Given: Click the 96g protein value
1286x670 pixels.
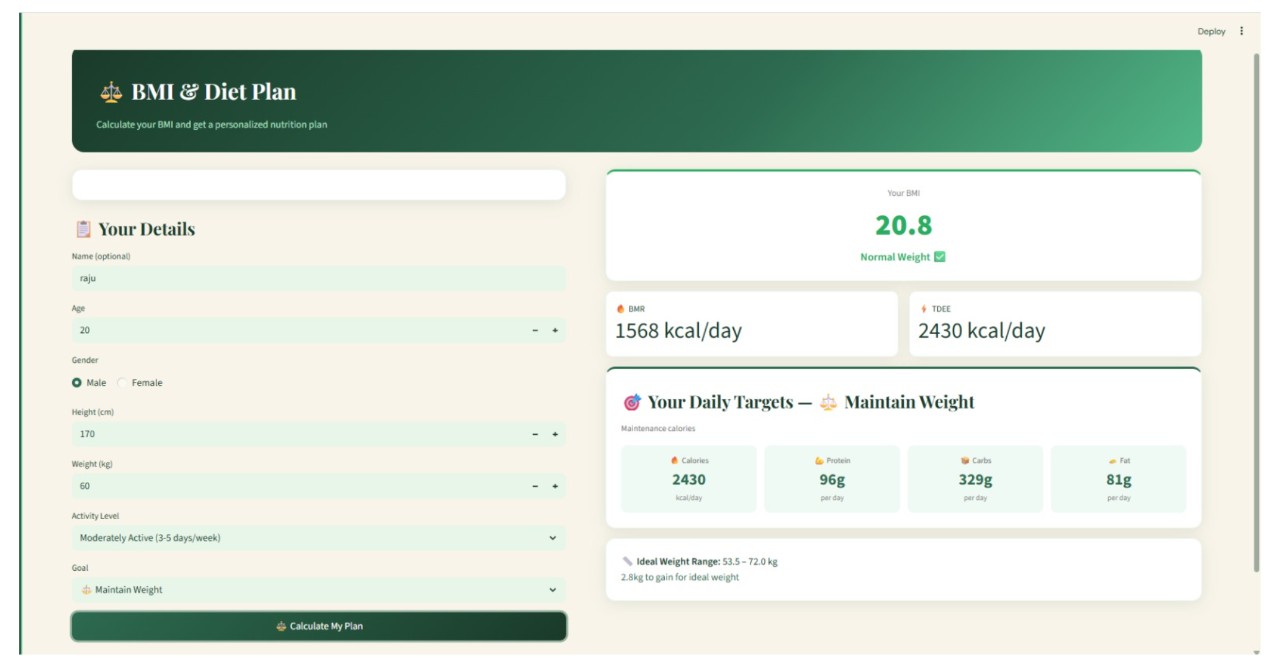Looking at the screenshot, I should click(x=832, y=480).
